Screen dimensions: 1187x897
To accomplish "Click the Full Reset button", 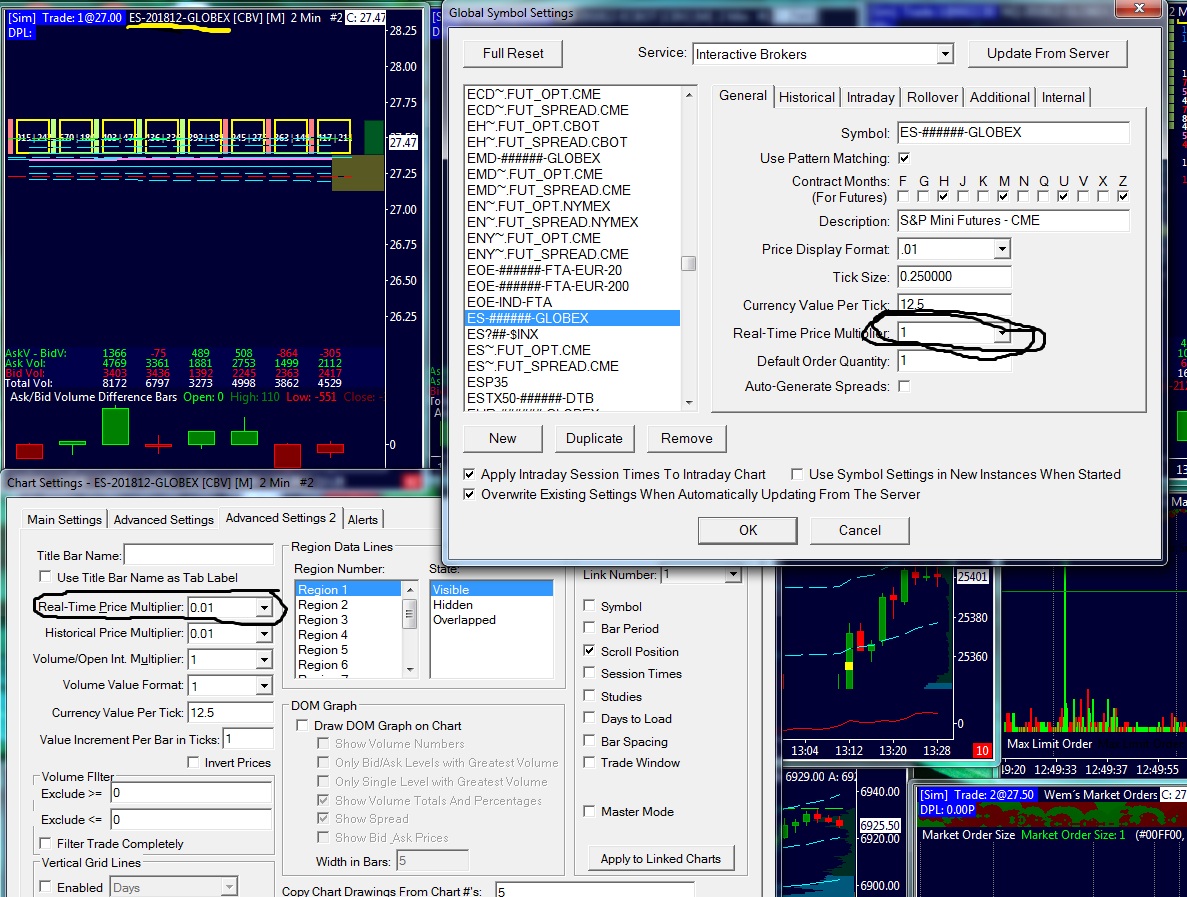I will (513, 53).
